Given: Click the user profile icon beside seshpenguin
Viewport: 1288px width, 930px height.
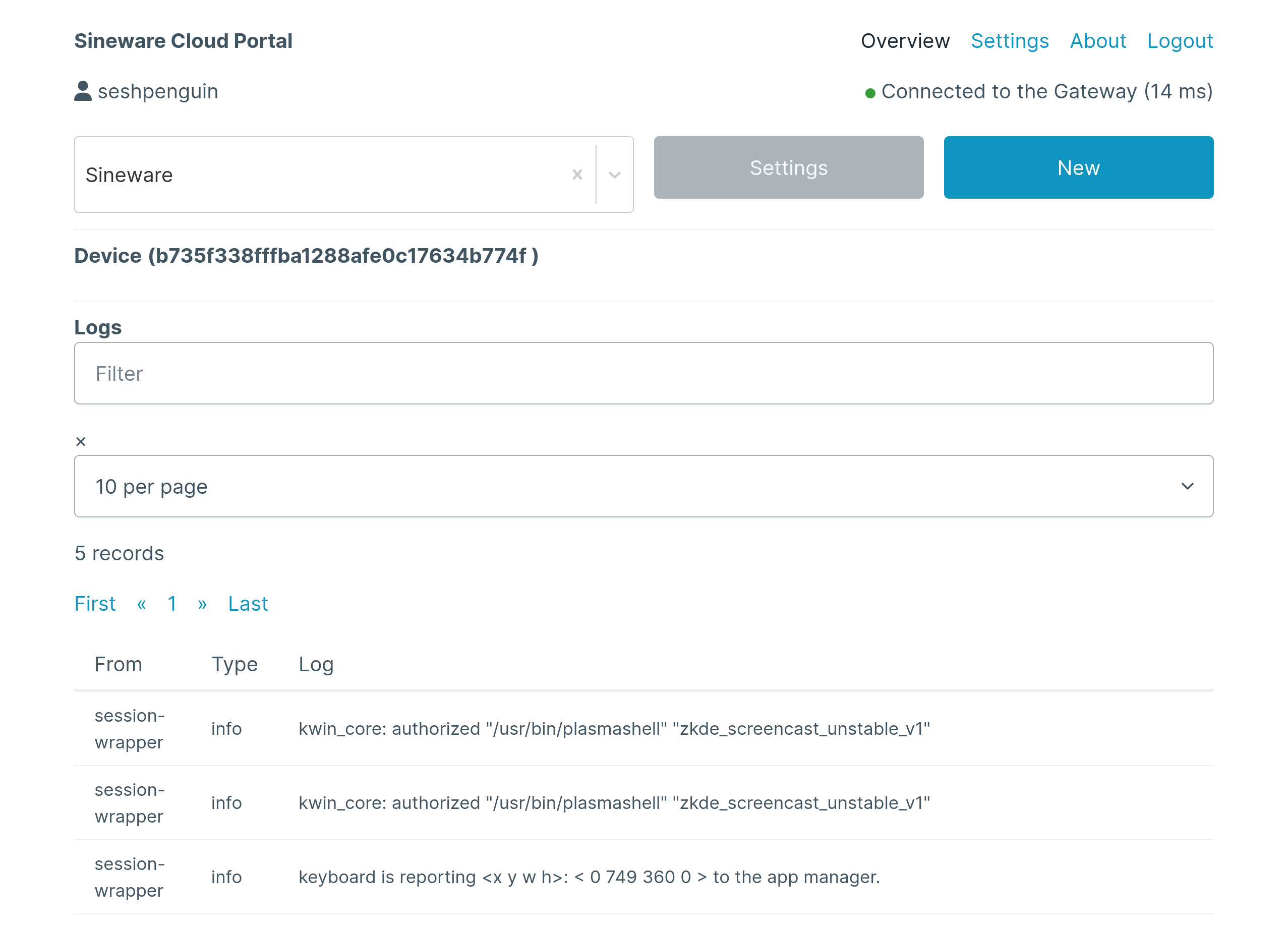Looking at the screenshot, I should pos(83,91).
